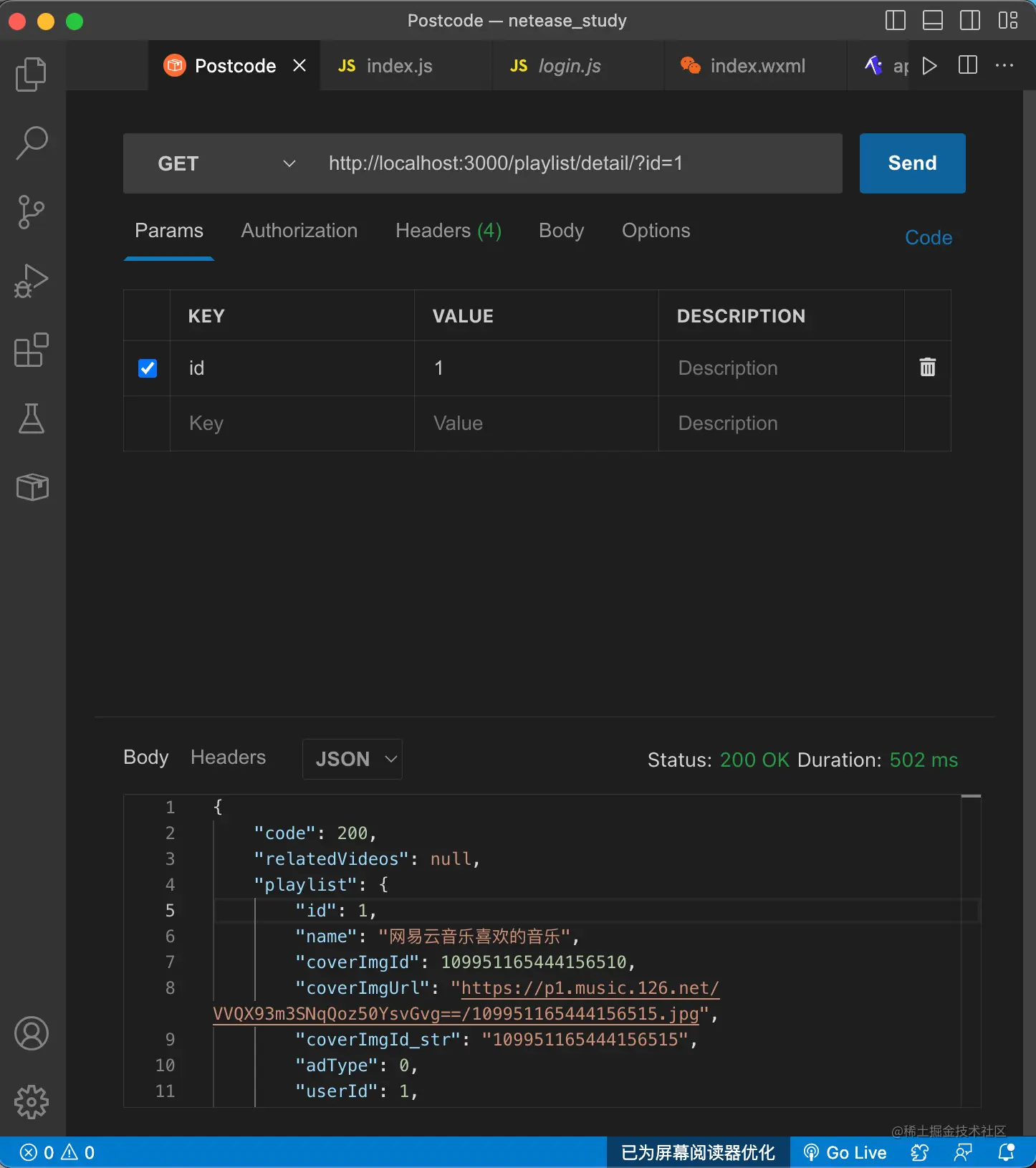
Task: Show more editor actions ellipsis
Action: click(x=1004, y=66)
